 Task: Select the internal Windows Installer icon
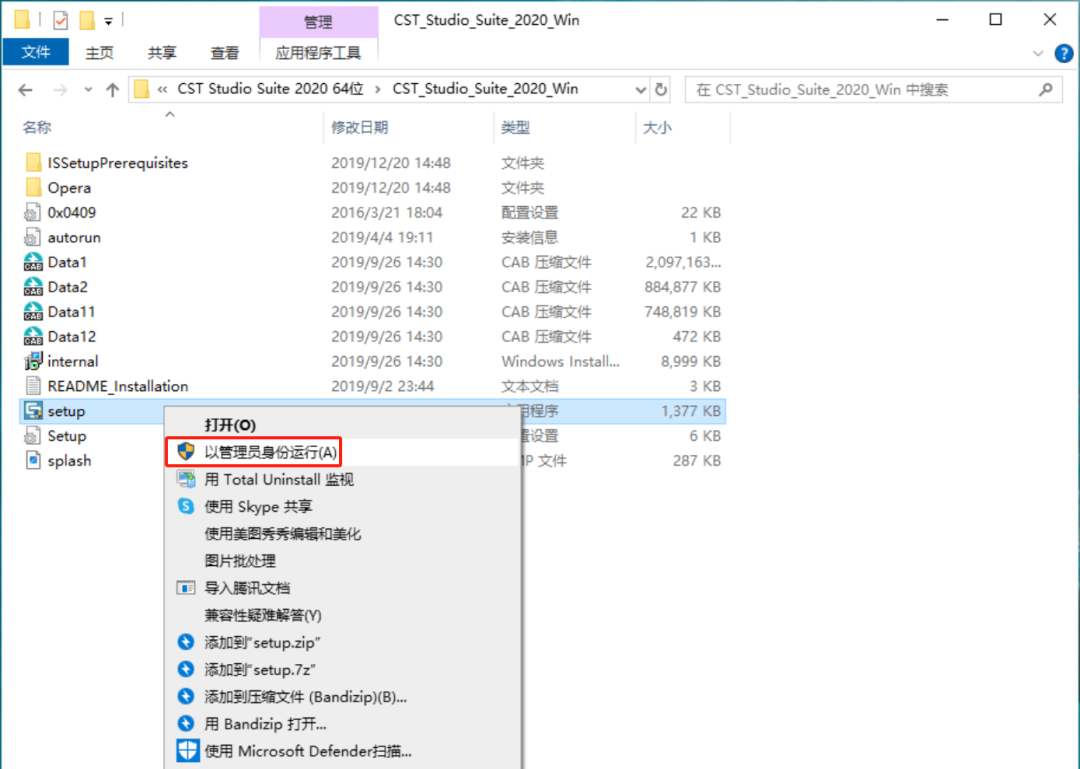click(33, 361)
